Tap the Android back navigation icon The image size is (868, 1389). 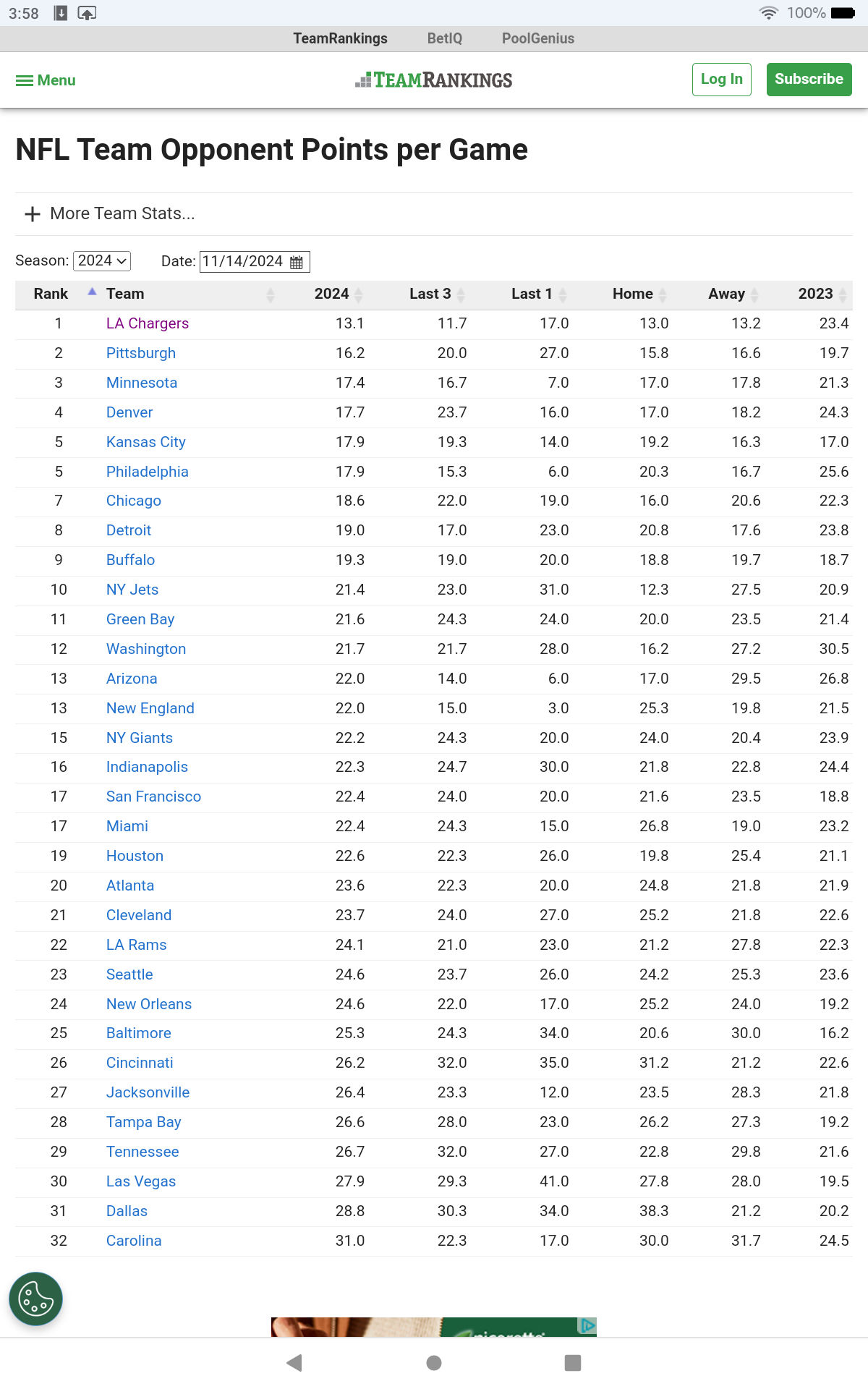pos(294,1363)
